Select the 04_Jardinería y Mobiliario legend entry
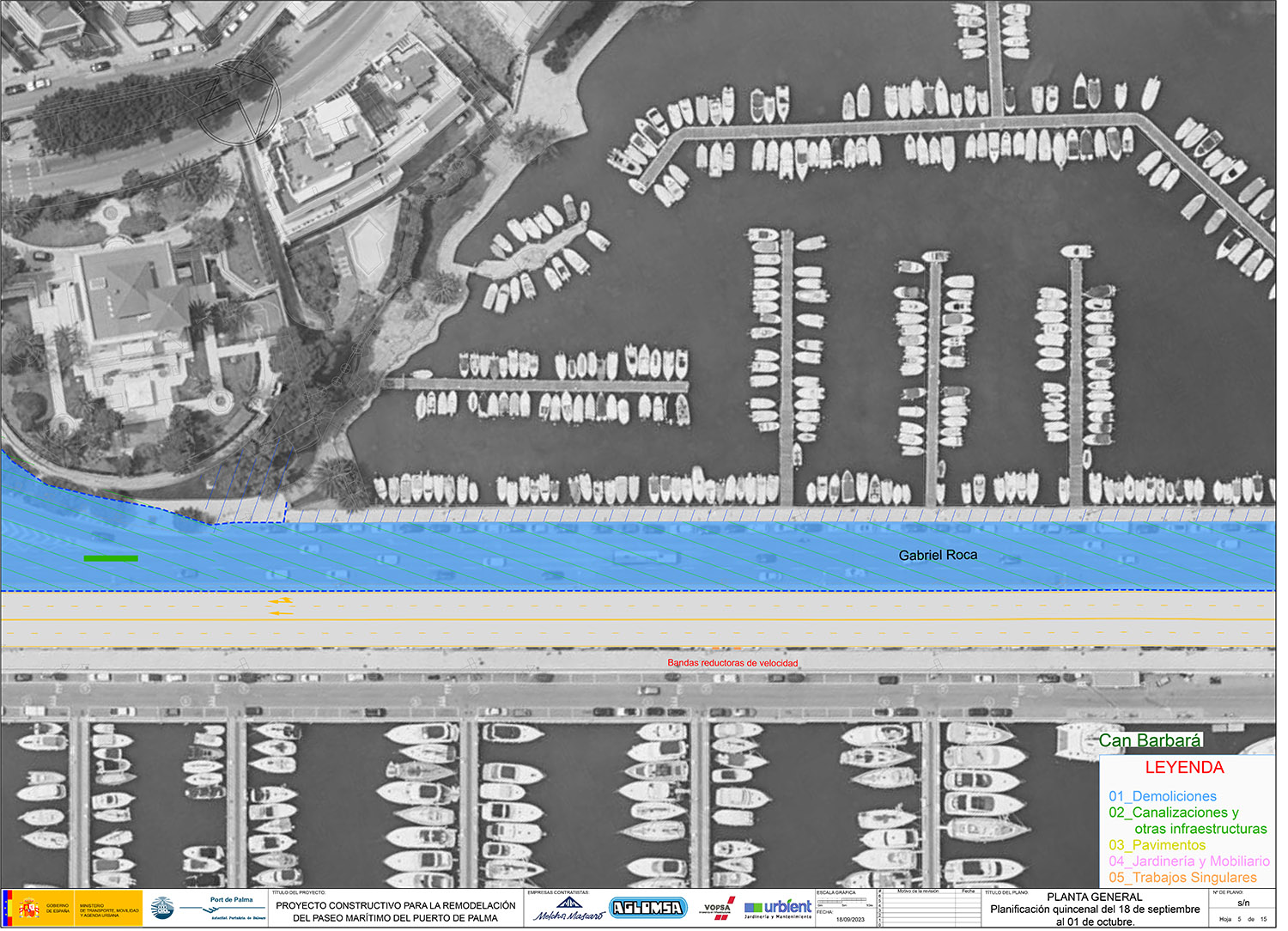Viewport: 1288px width, 931px height. coord(1188,861)
